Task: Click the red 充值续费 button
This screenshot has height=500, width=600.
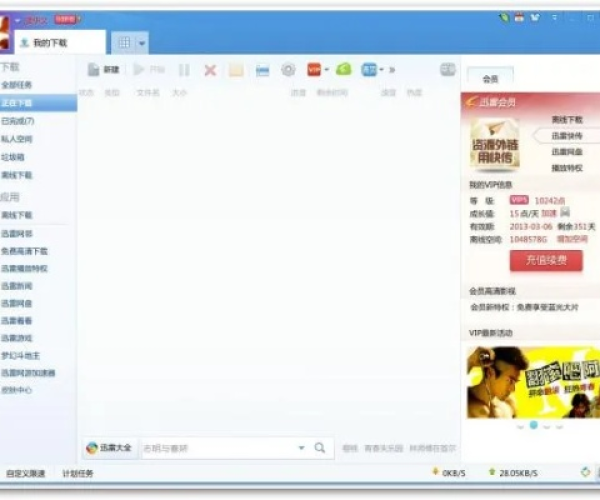Action: pos(546,261)
